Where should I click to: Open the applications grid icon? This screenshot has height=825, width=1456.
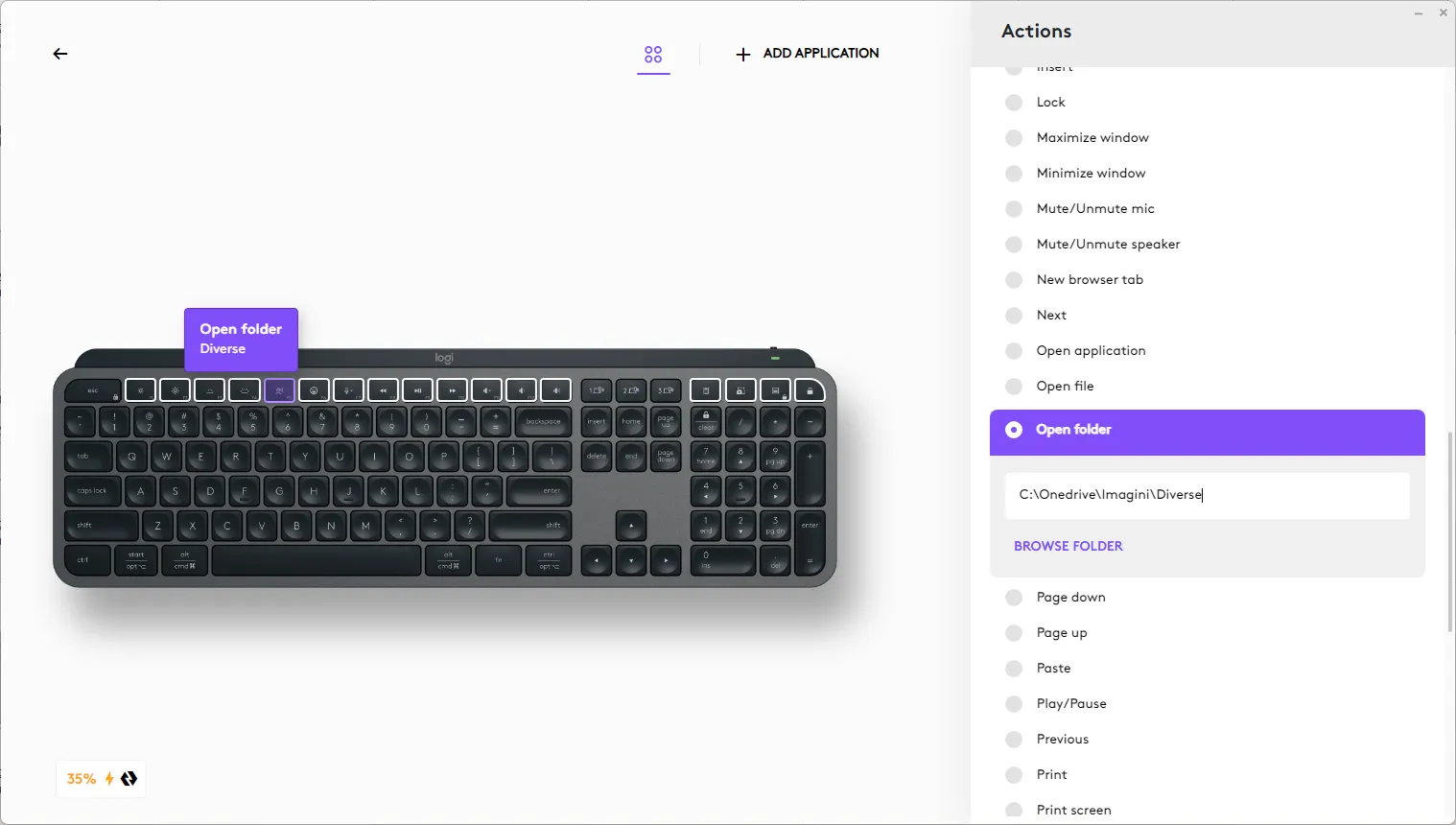tap(653, 55)
